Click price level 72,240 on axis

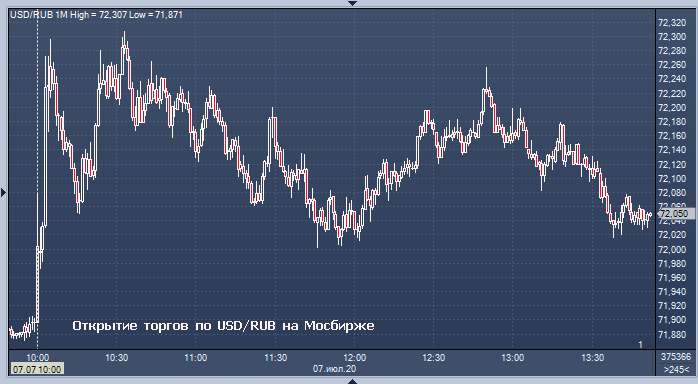[672, 79]
